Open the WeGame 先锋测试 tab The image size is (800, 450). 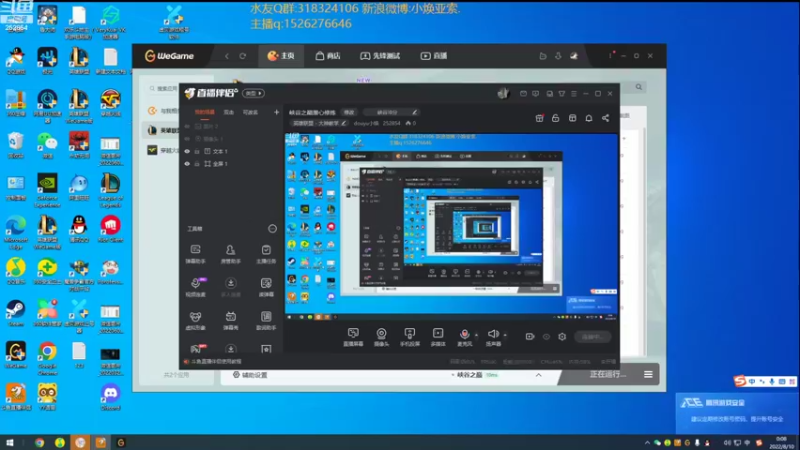point(380,56)
